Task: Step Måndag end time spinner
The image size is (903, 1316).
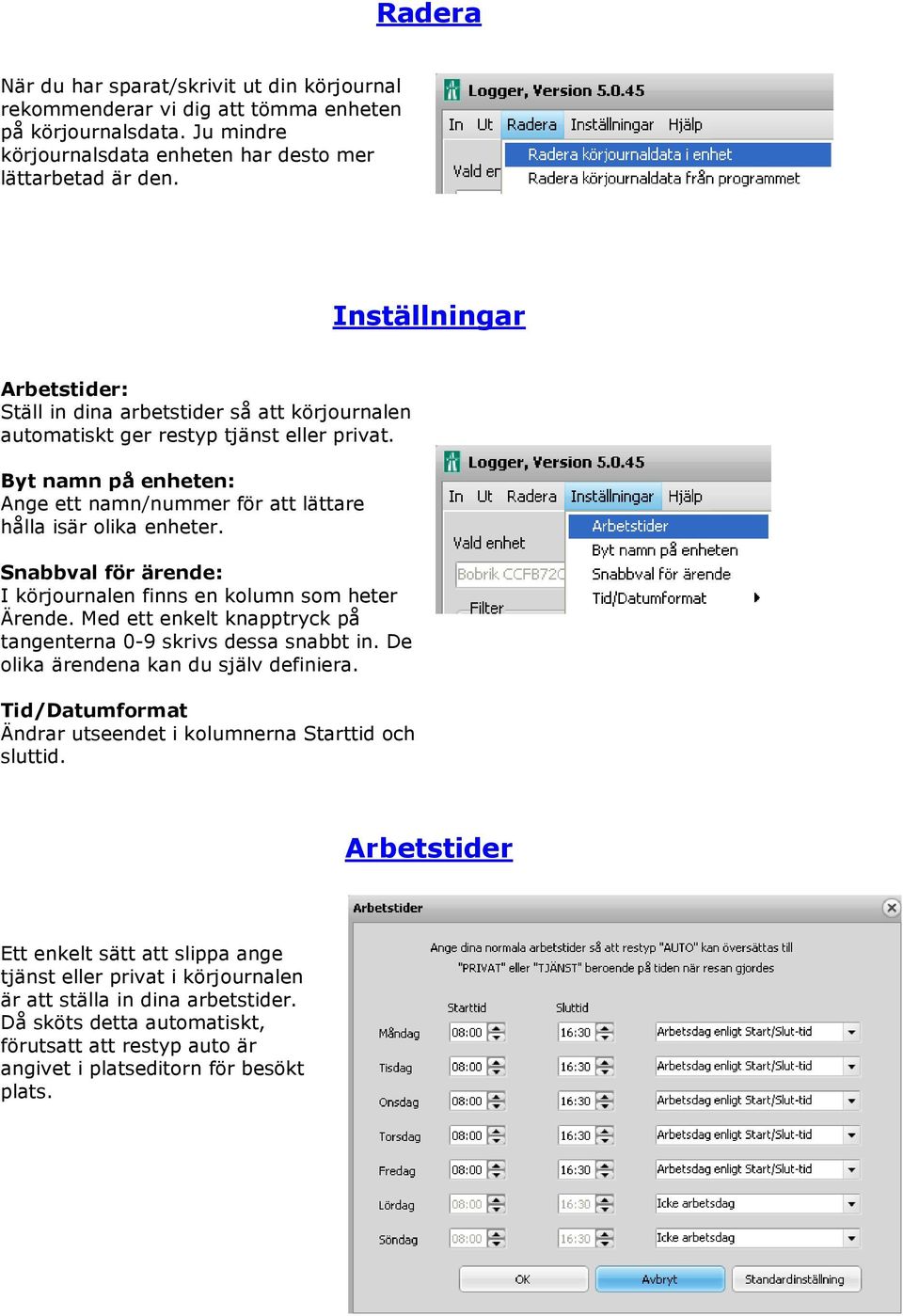Action: [606, 1032]
